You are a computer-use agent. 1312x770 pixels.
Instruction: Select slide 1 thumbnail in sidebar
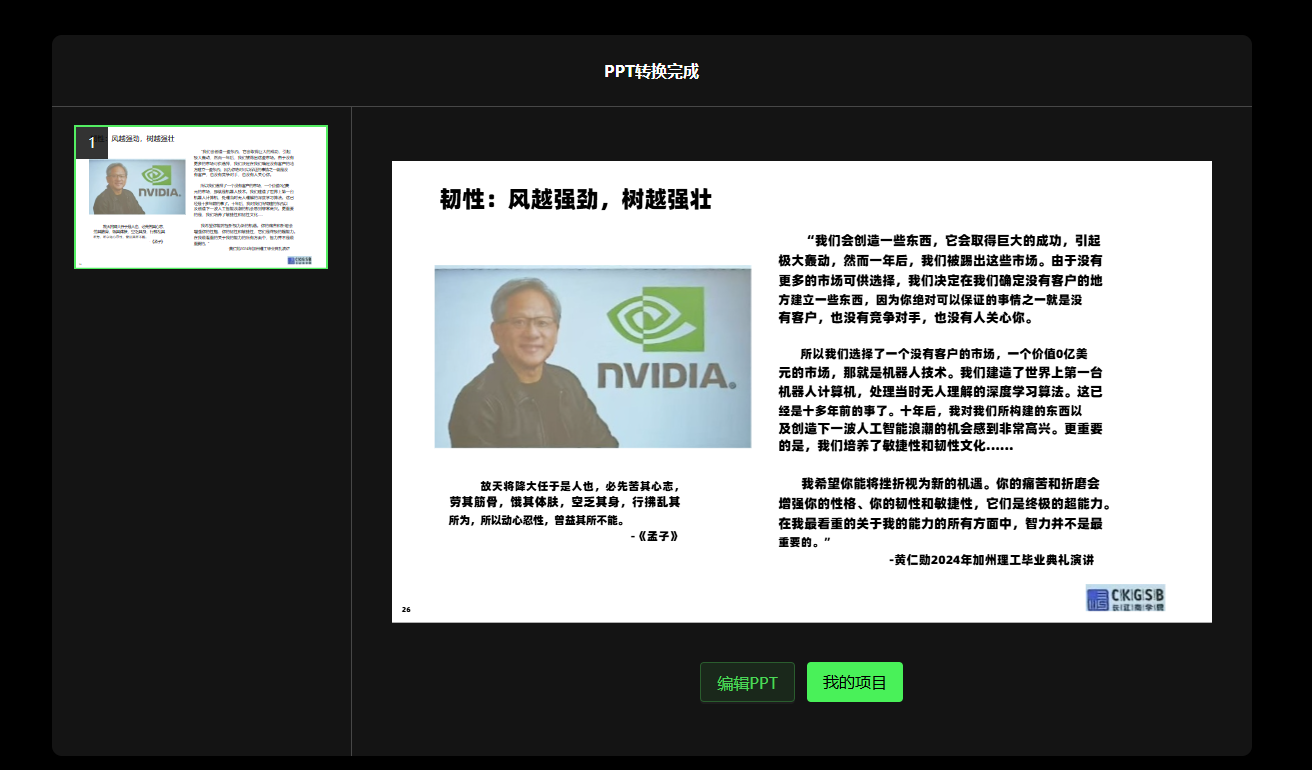click(201, 197)
